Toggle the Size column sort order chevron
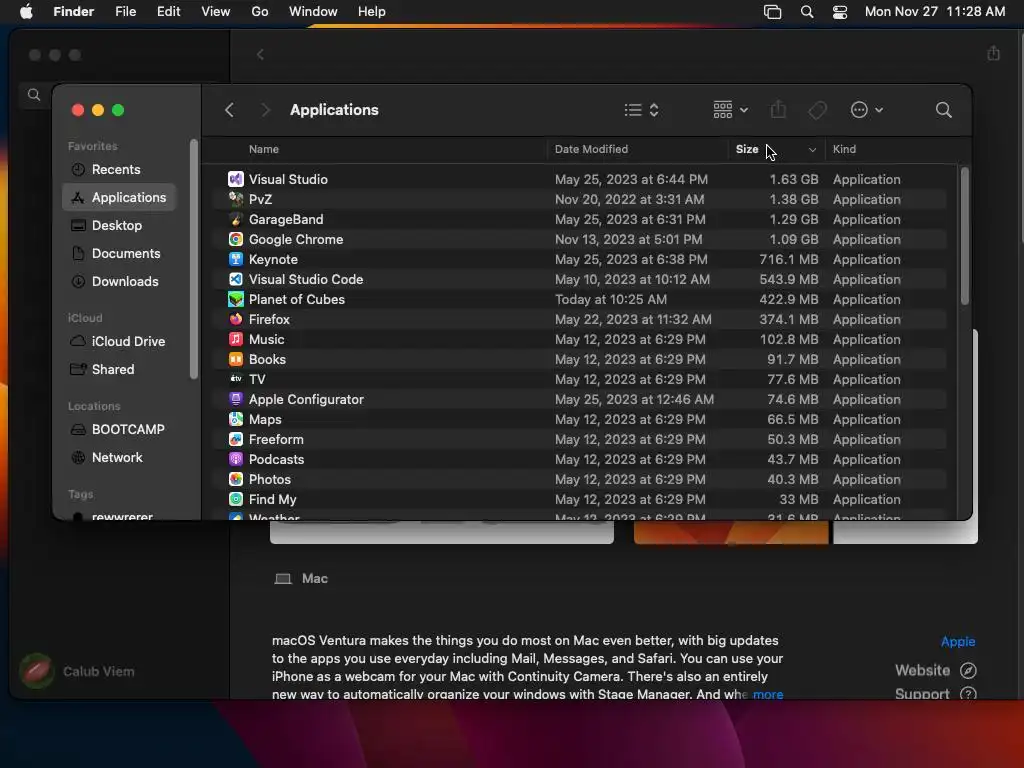The width and height of the screenshot is (1024, 768). 812,150
